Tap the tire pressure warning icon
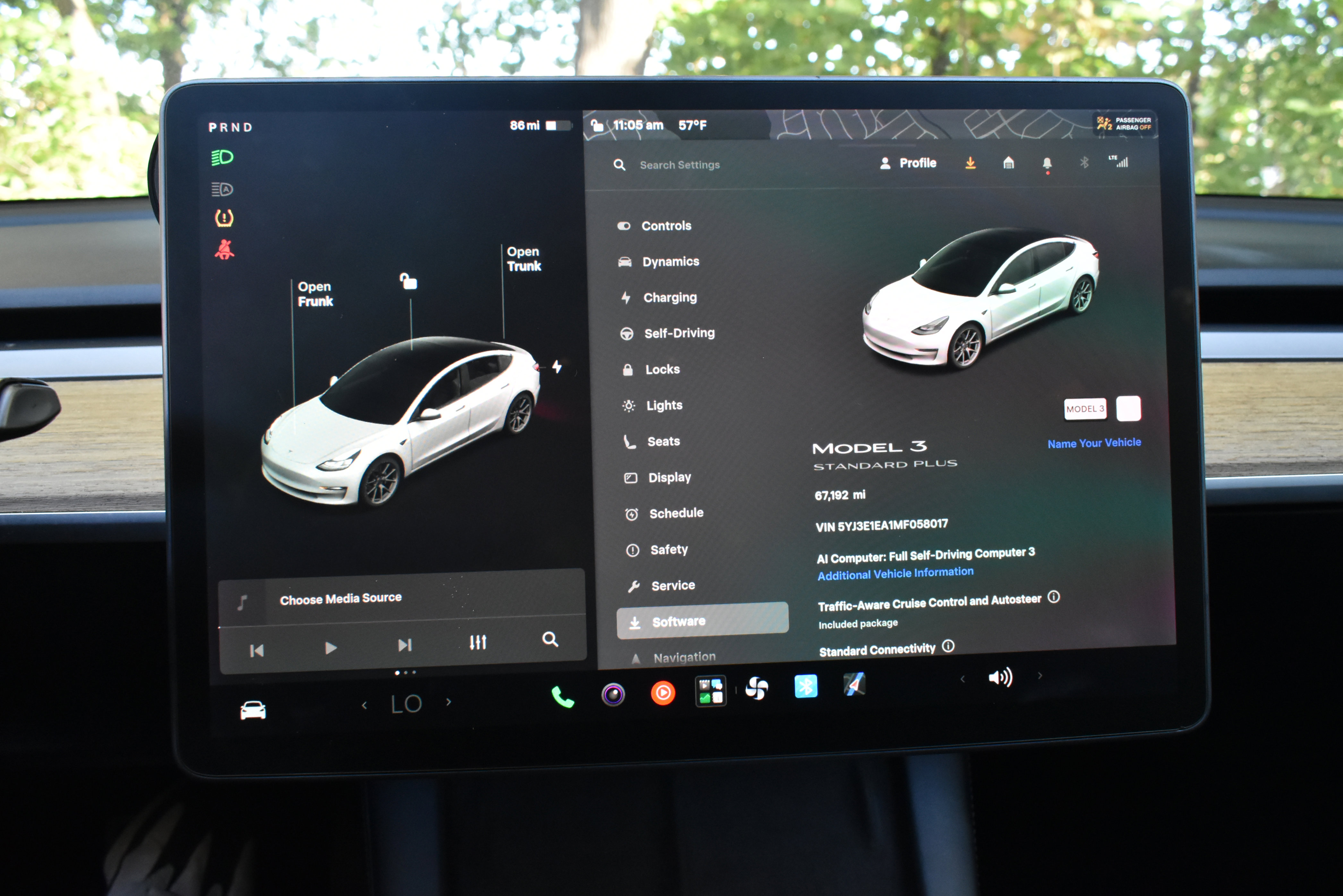1343x896 pixels. [224, 218]
